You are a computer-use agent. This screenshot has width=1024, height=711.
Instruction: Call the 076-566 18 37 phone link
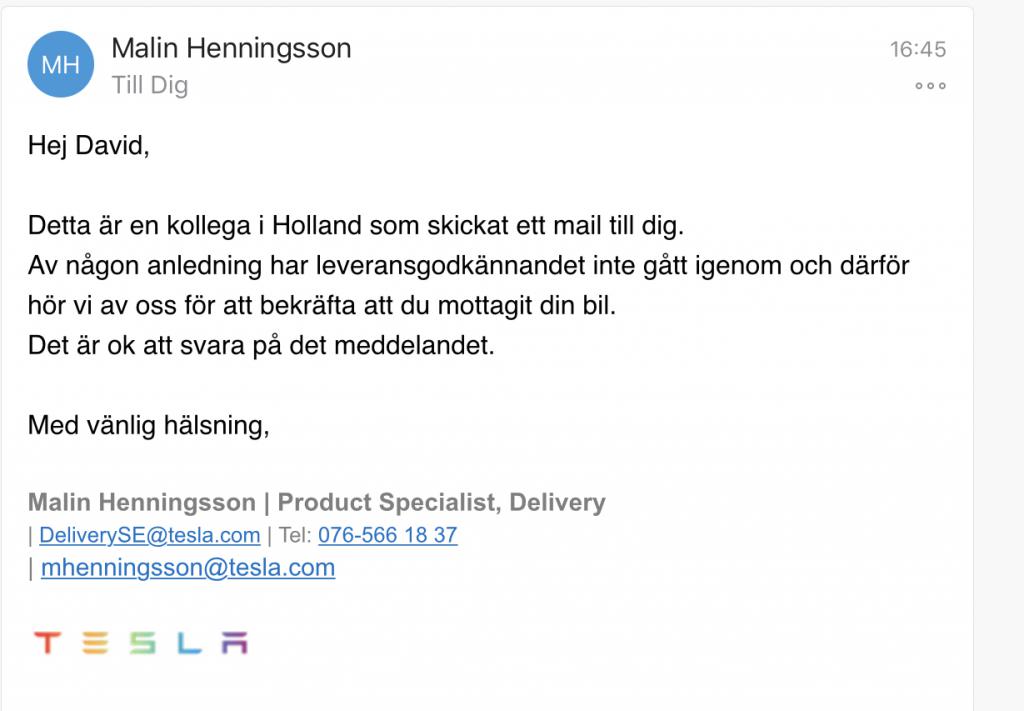coord(388,535)
